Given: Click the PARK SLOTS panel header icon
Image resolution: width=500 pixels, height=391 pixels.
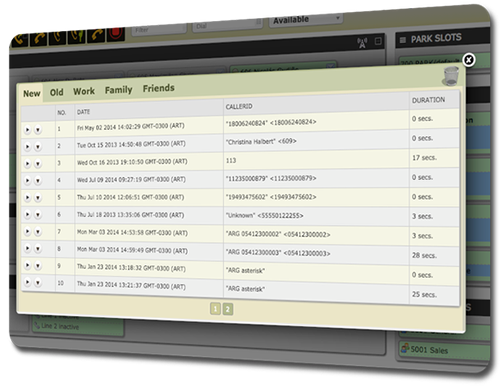Looking at the screenshot, I should (403, 40).
